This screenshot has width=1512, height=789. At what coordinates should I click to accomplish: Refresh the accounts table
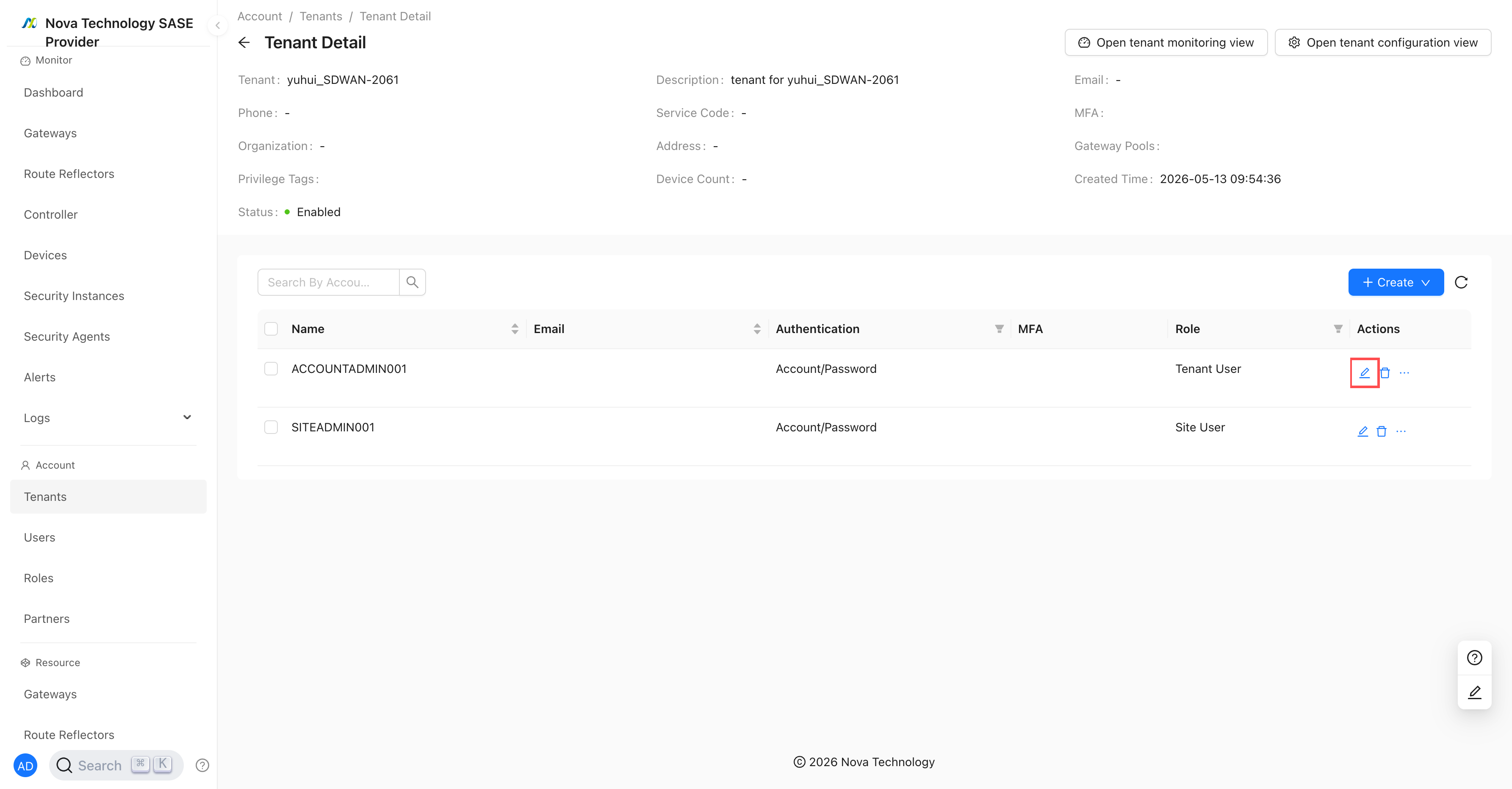point(1461,282)
